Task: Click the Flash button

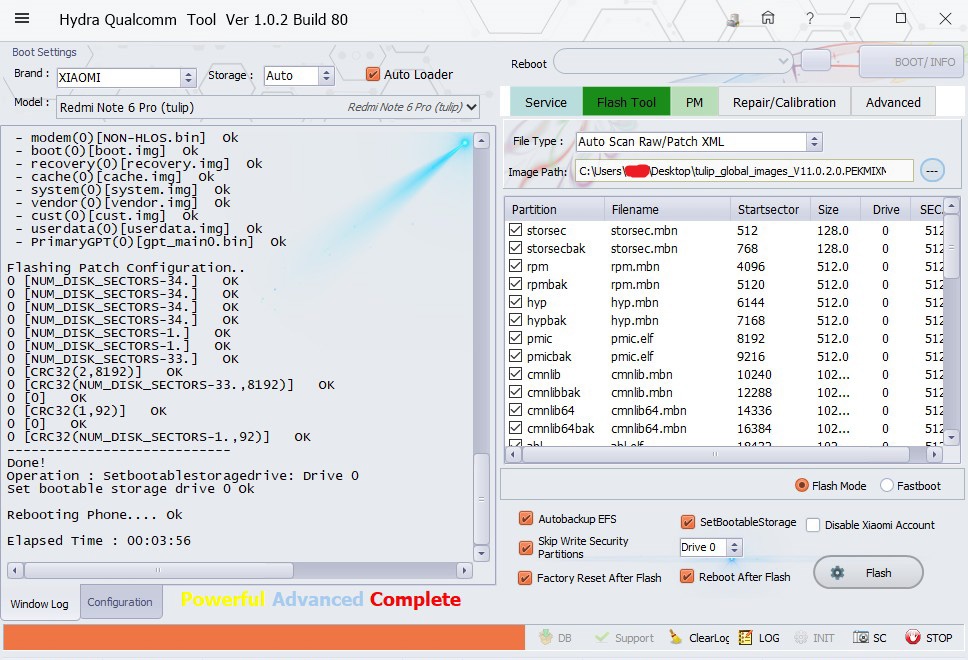Action: tap(867, 573)
